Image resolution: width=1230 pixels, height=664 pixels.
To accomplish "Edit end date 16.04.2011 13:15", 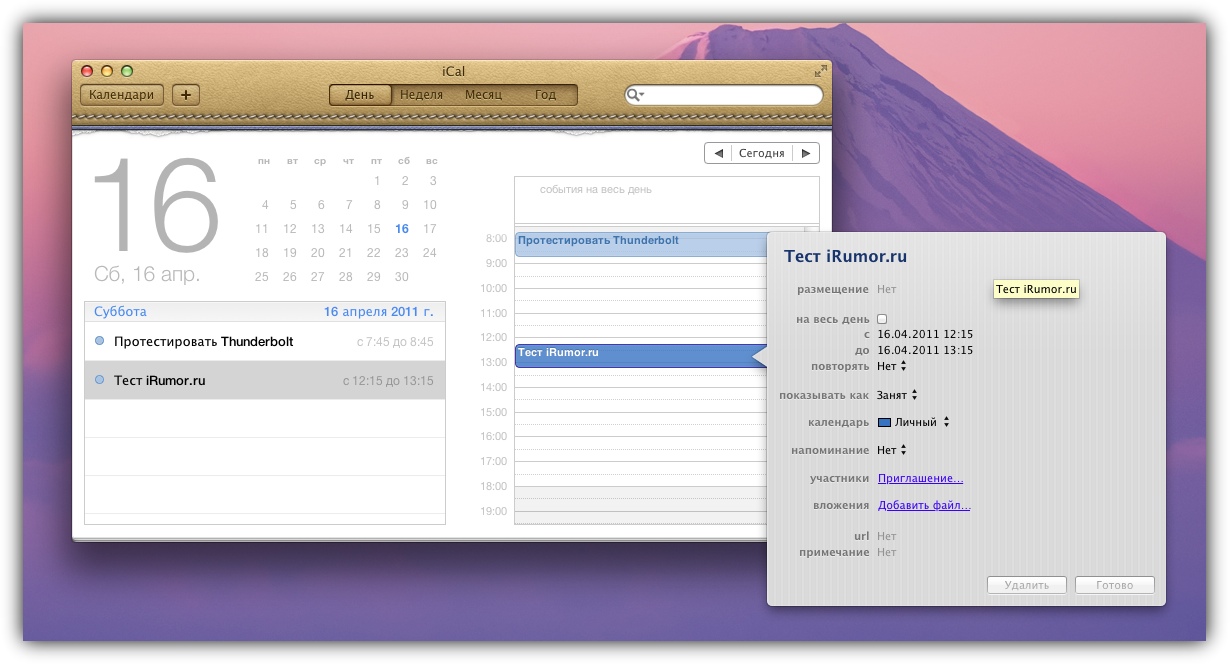I will click(x=925, y=350).
